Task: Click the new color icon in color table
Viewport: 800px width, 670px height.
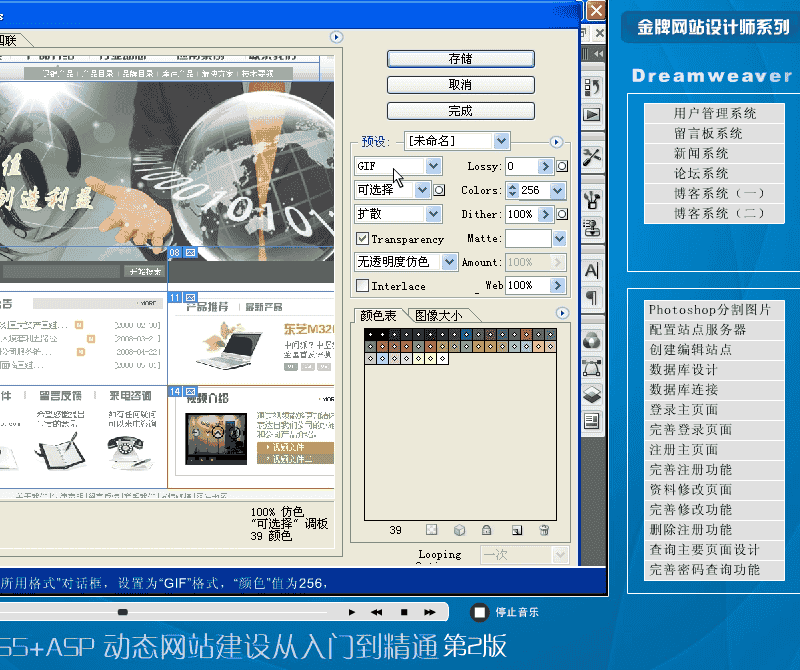Action: (517, 530)
